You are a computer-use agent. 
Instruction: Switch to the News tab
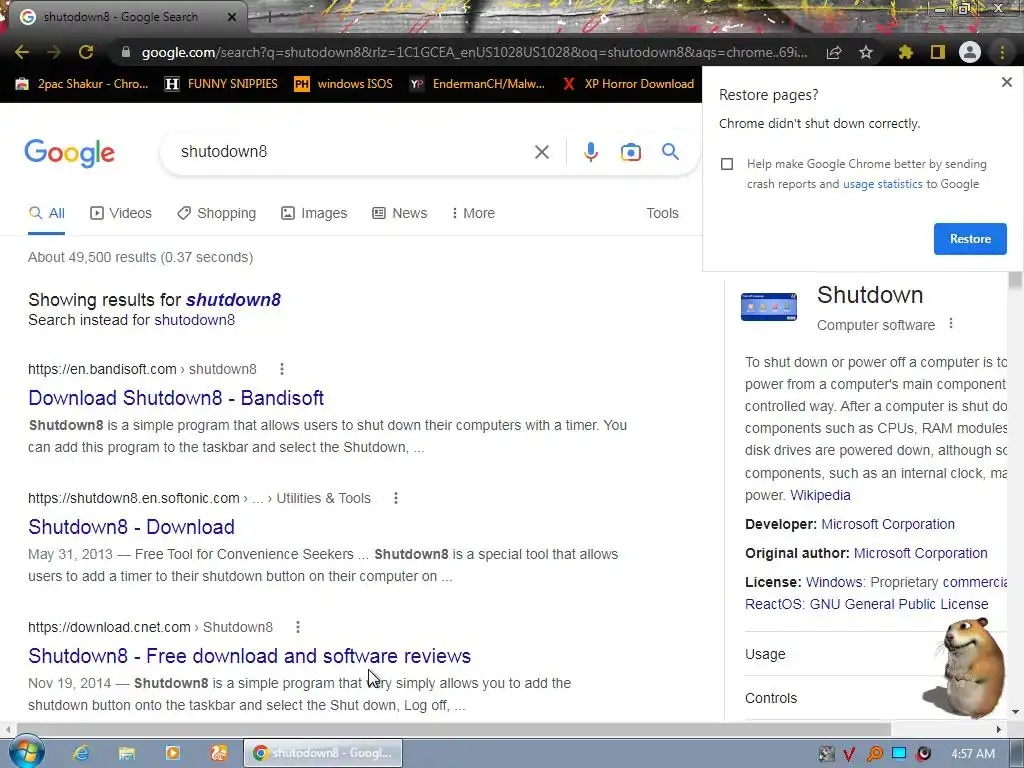coord(399,214)
